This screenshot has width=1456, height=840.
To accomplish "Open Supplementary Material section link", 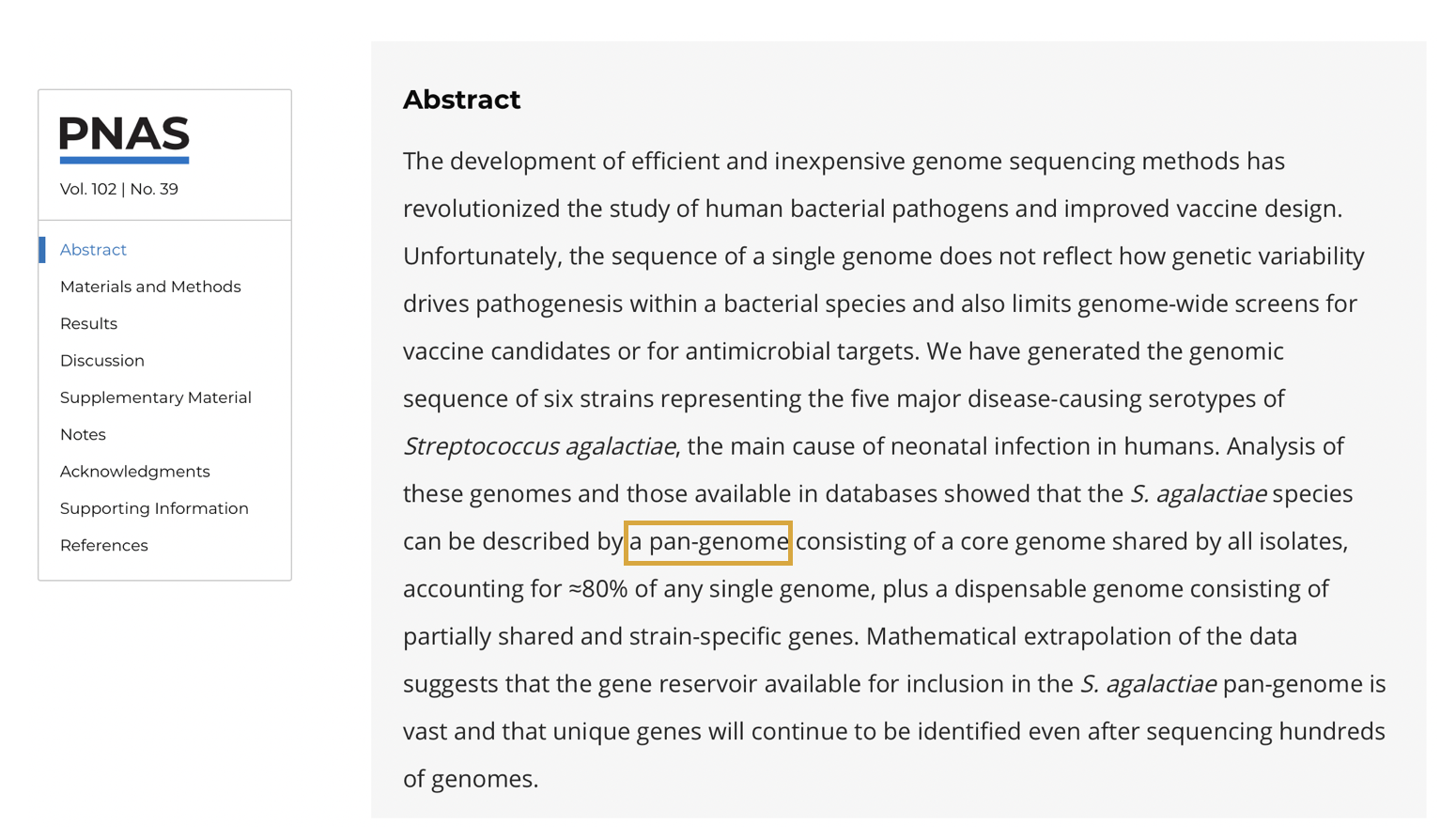I will tap(156, 397).
